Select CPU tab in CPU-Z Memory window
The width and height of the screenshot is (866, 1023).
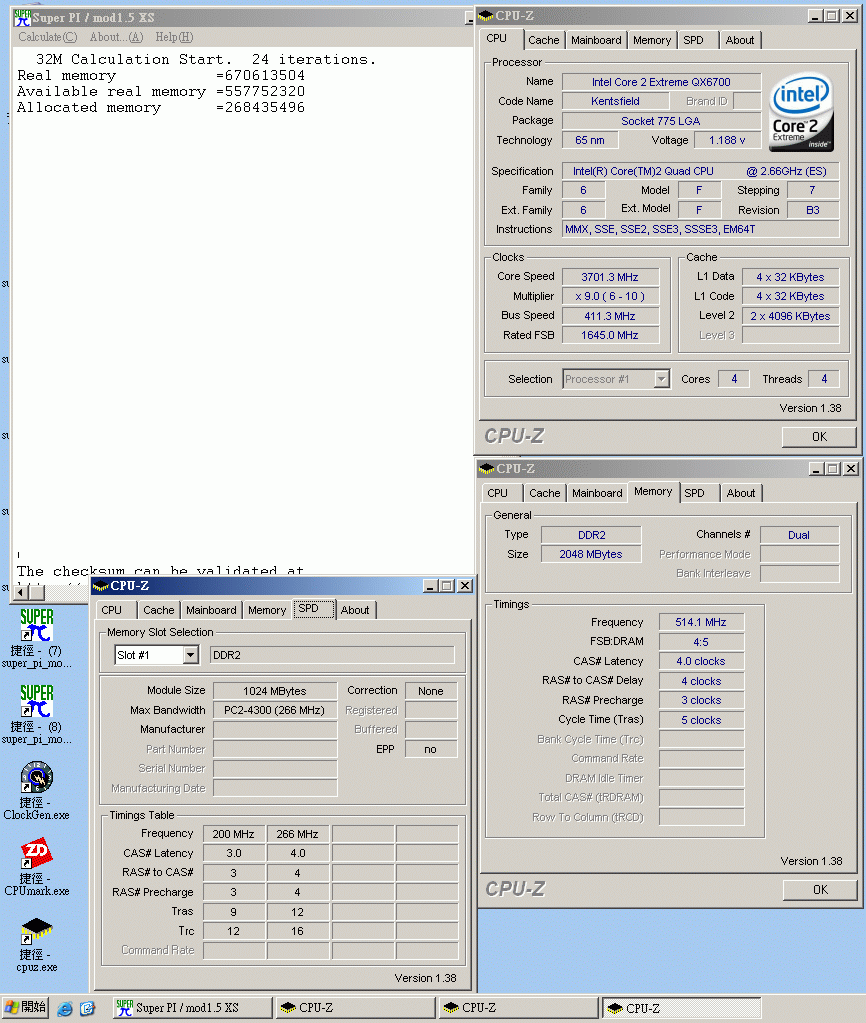tap(497, 493)
